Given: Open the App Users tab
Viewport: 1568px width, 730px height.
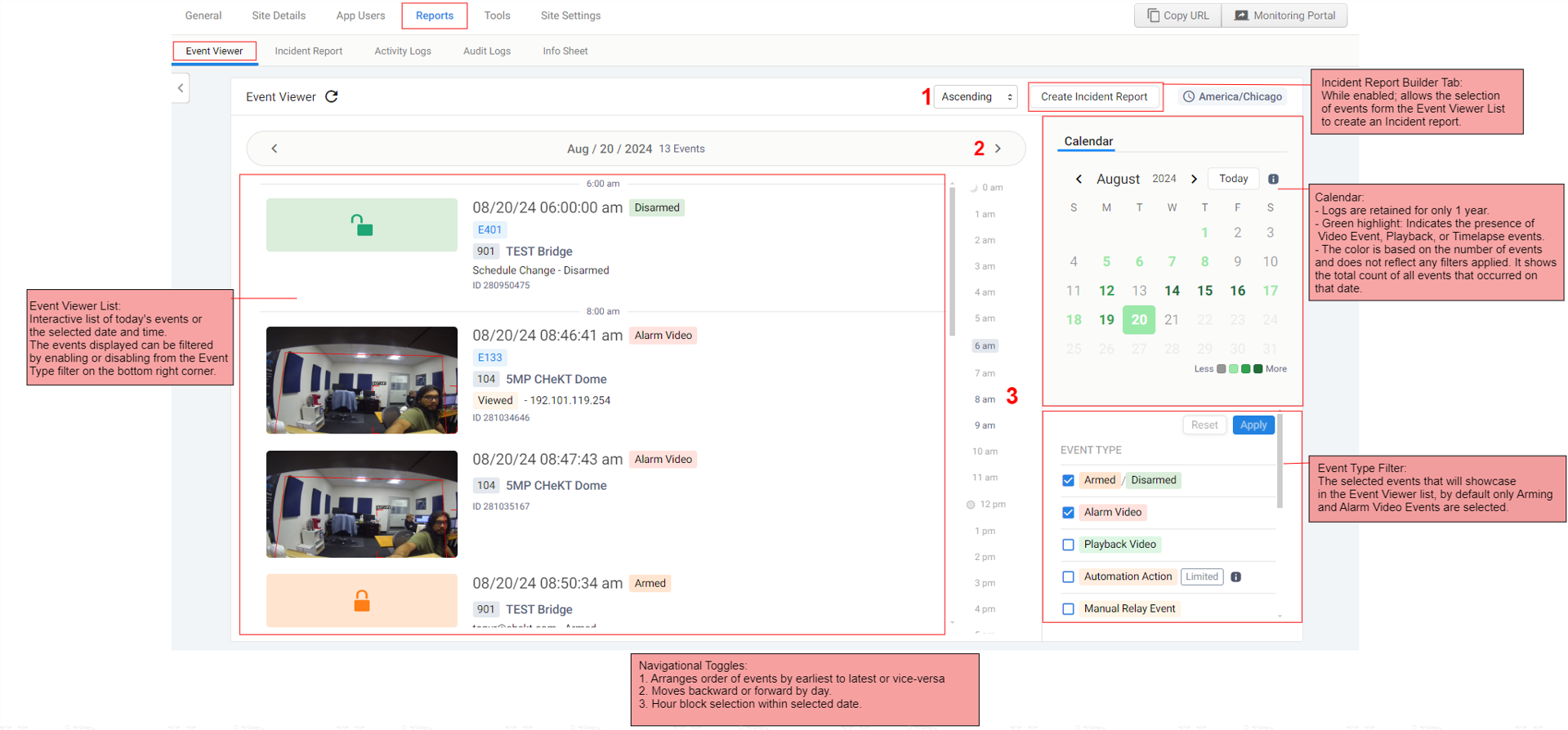Looking at the screenshot, I should click(x=360, y=16).
